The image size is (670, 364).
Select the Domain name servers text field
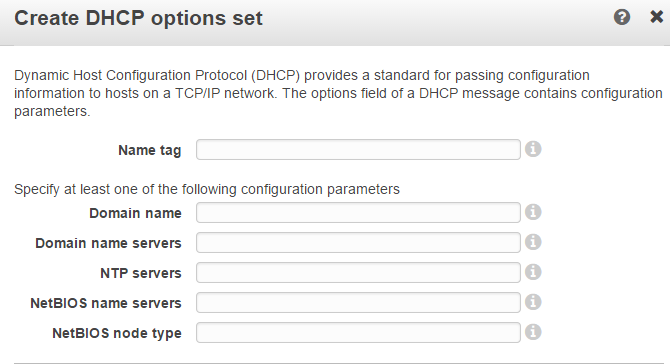click(x=358, y=242)
